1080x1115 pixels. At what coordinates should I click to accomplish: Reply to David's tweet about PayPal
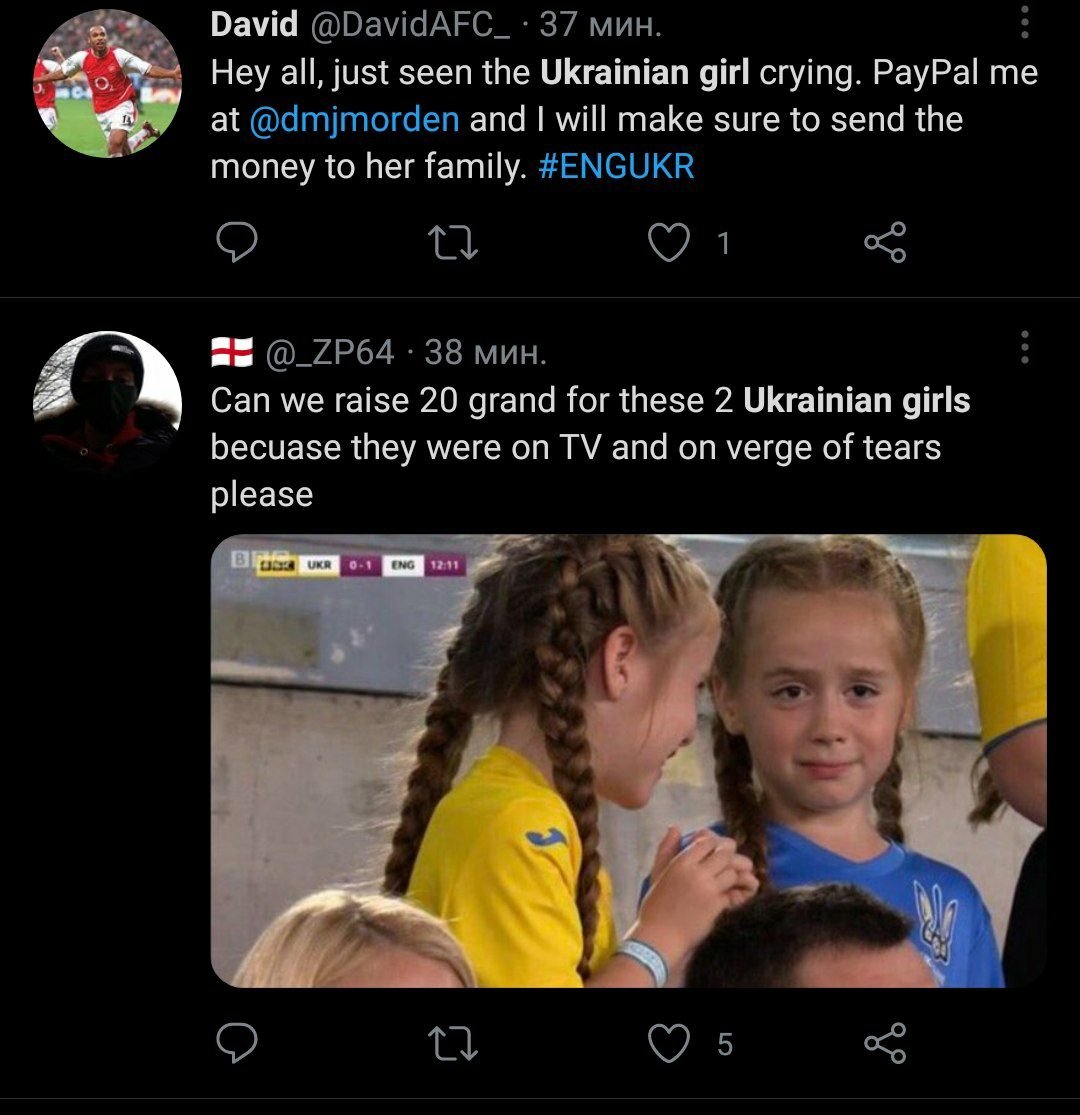click(237, 242)
